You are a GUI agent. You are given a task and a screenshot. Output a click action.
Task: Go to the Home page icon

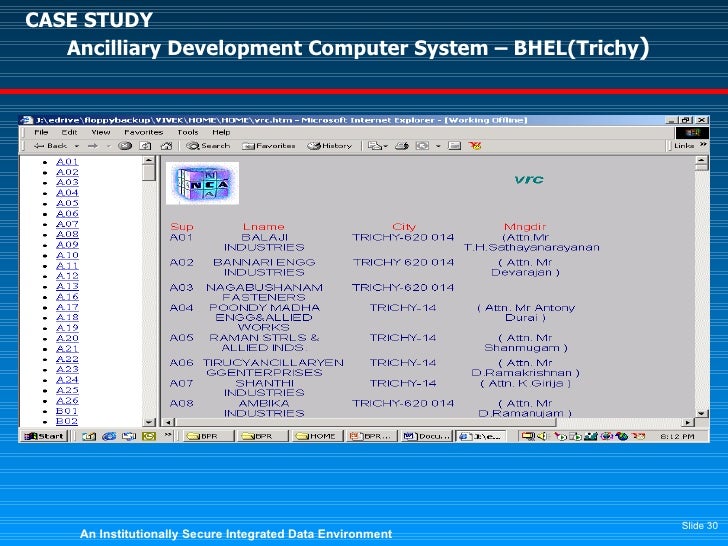click(x=166, y=146)
